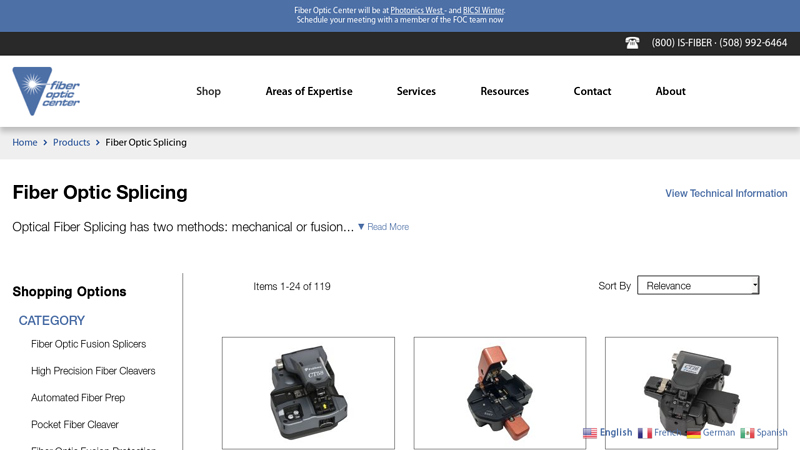The height and width of the screenshot is (450, 800).
Task: Open the copper-colored cleaver product image
Action: point(499,393)
